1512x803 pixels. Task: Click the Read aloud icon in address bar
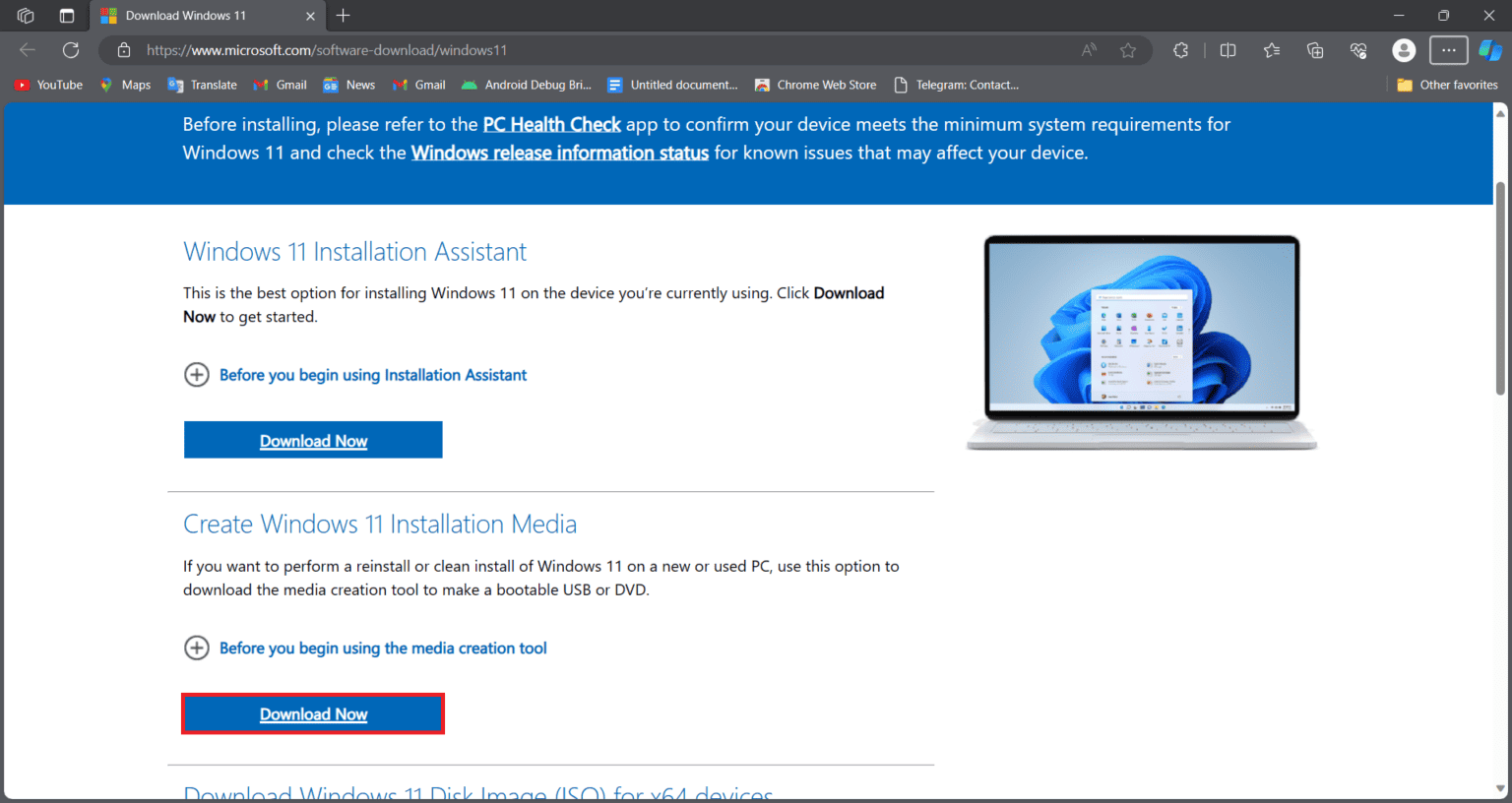(x=1089, y=50)
